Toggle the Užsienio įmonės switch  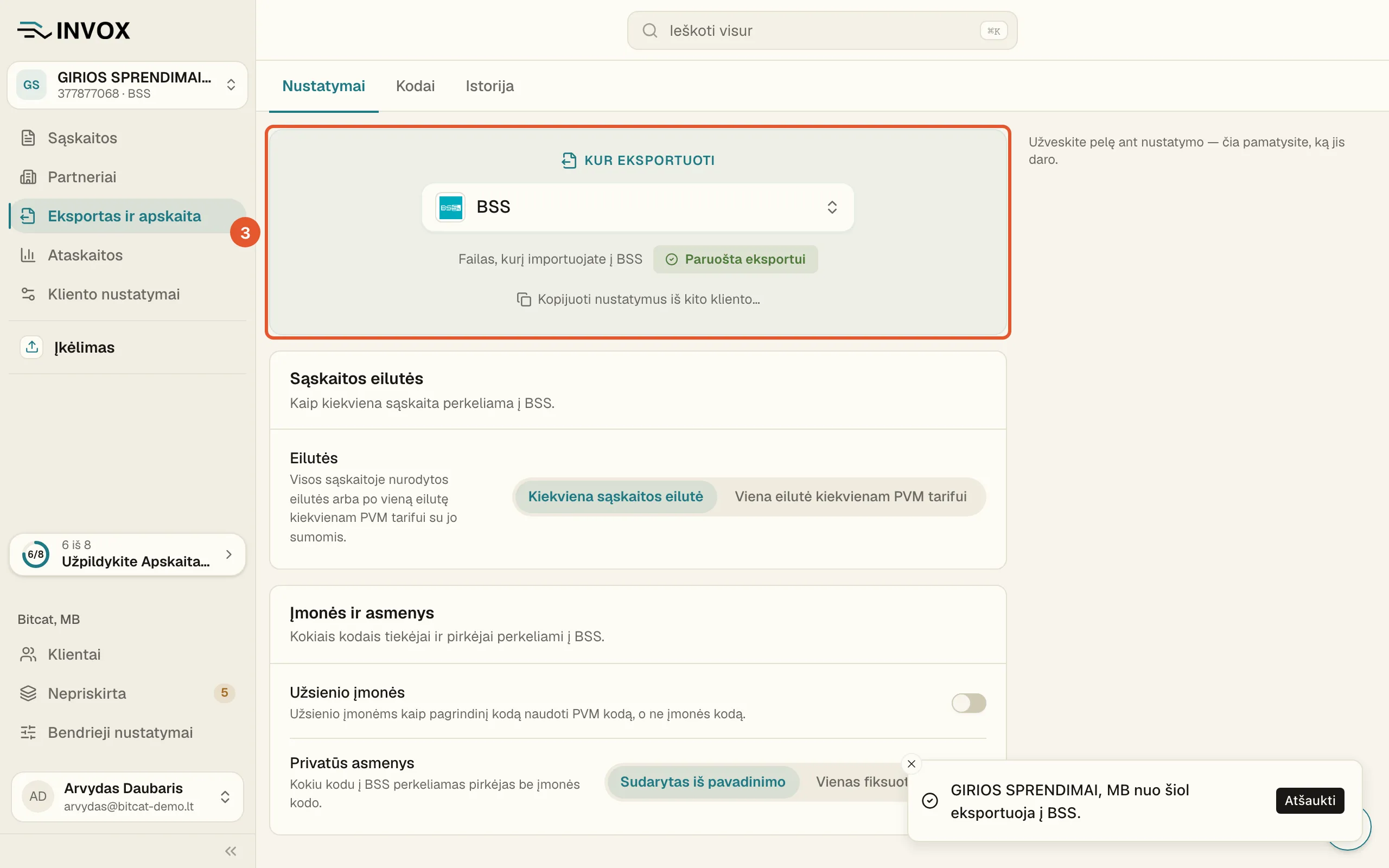pos(969,703)
